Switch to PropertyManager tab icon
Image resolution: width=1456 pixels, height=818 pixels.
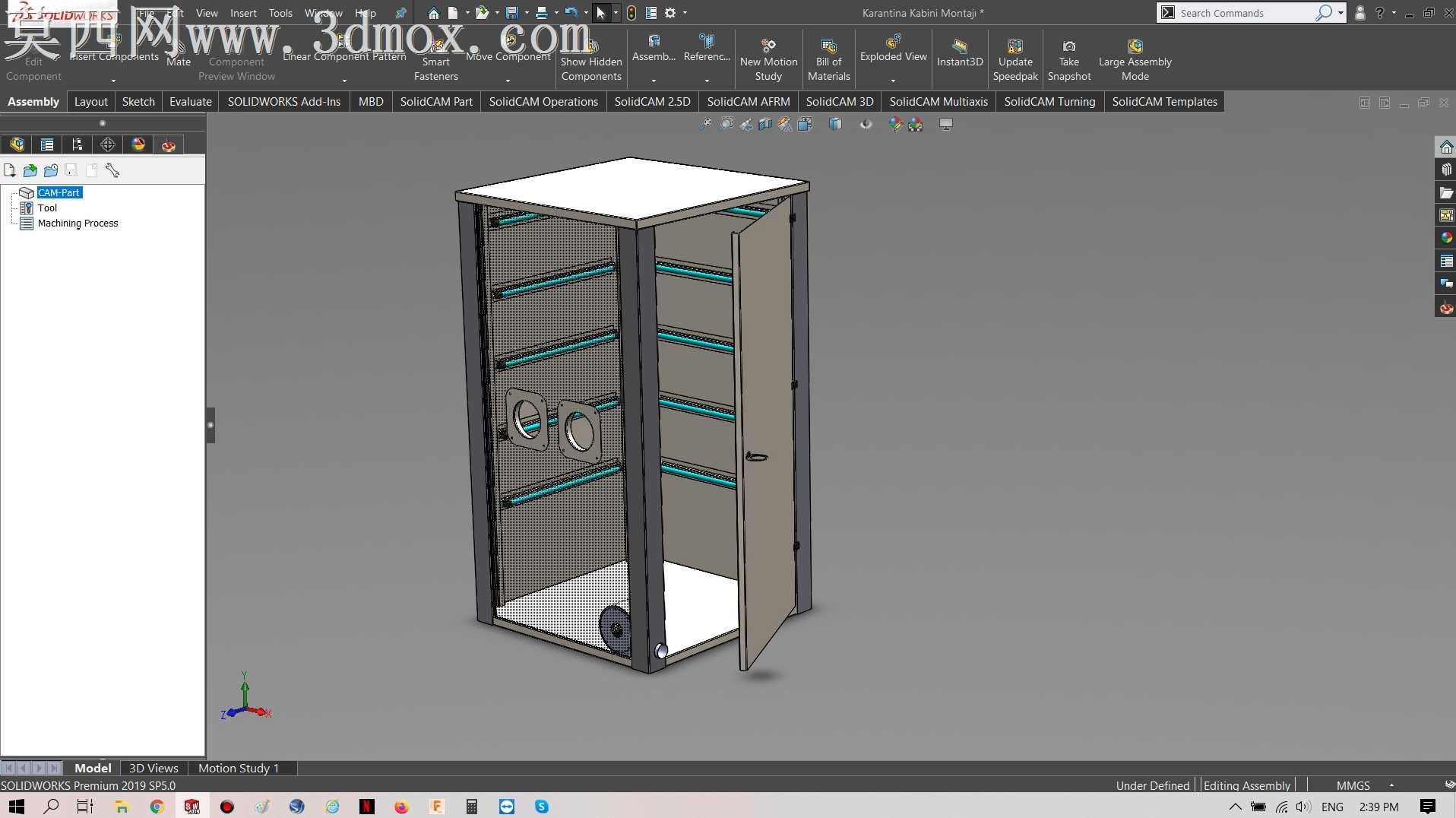click(47, 144)
